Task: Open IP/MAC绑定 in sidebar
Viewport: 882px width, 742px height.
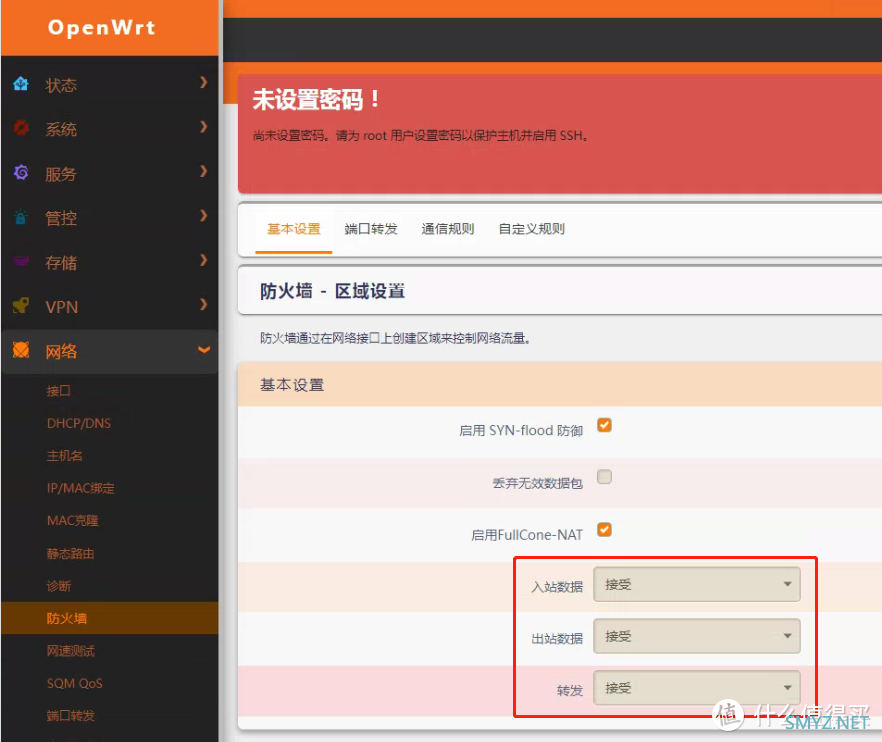Action: coord(80,488)
